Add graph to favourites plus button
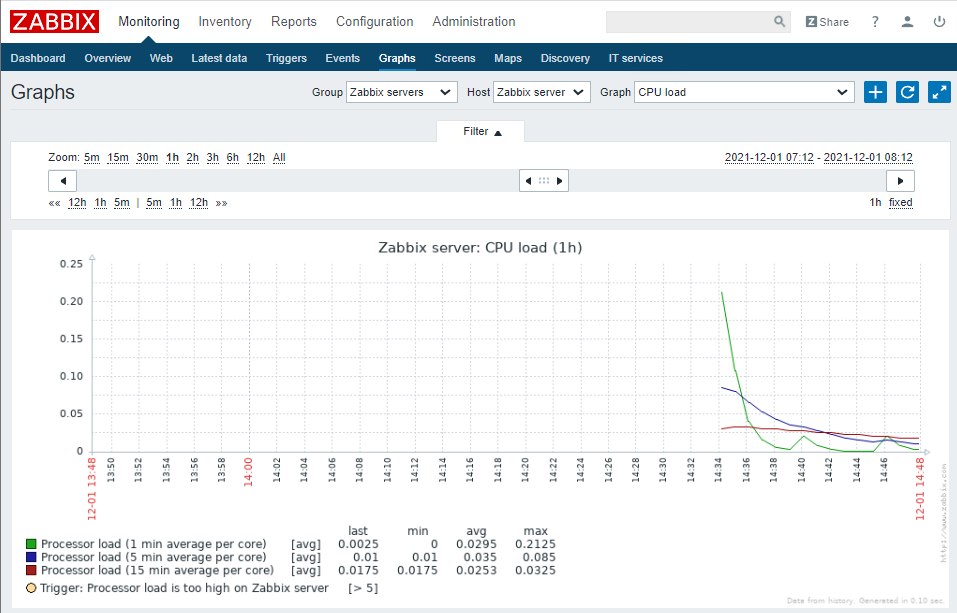The image size is (957, 613). tap(875, 92)
